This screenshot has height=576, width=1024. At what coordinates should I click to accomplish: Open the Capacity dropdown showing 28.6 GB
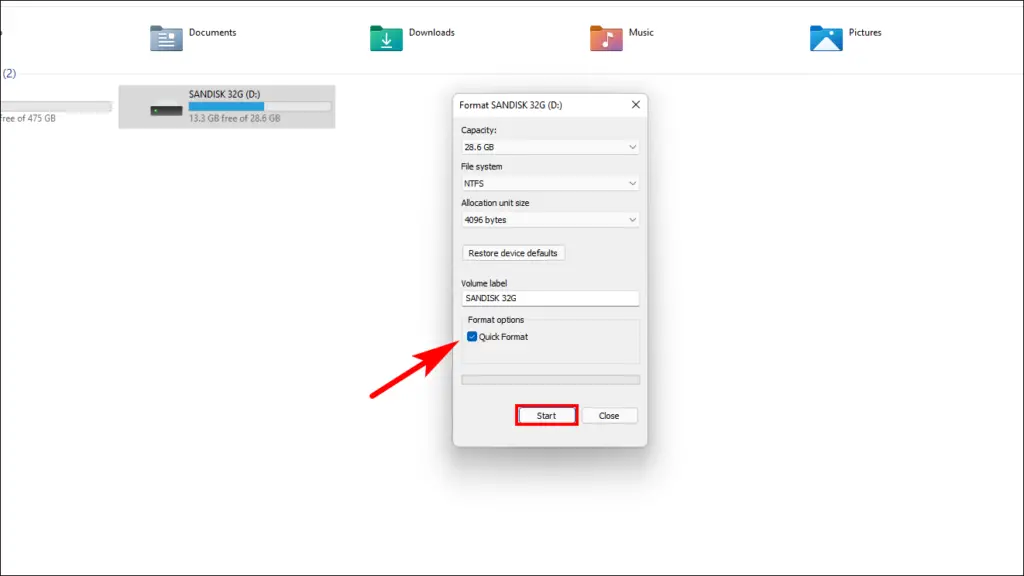pos(550,147)
